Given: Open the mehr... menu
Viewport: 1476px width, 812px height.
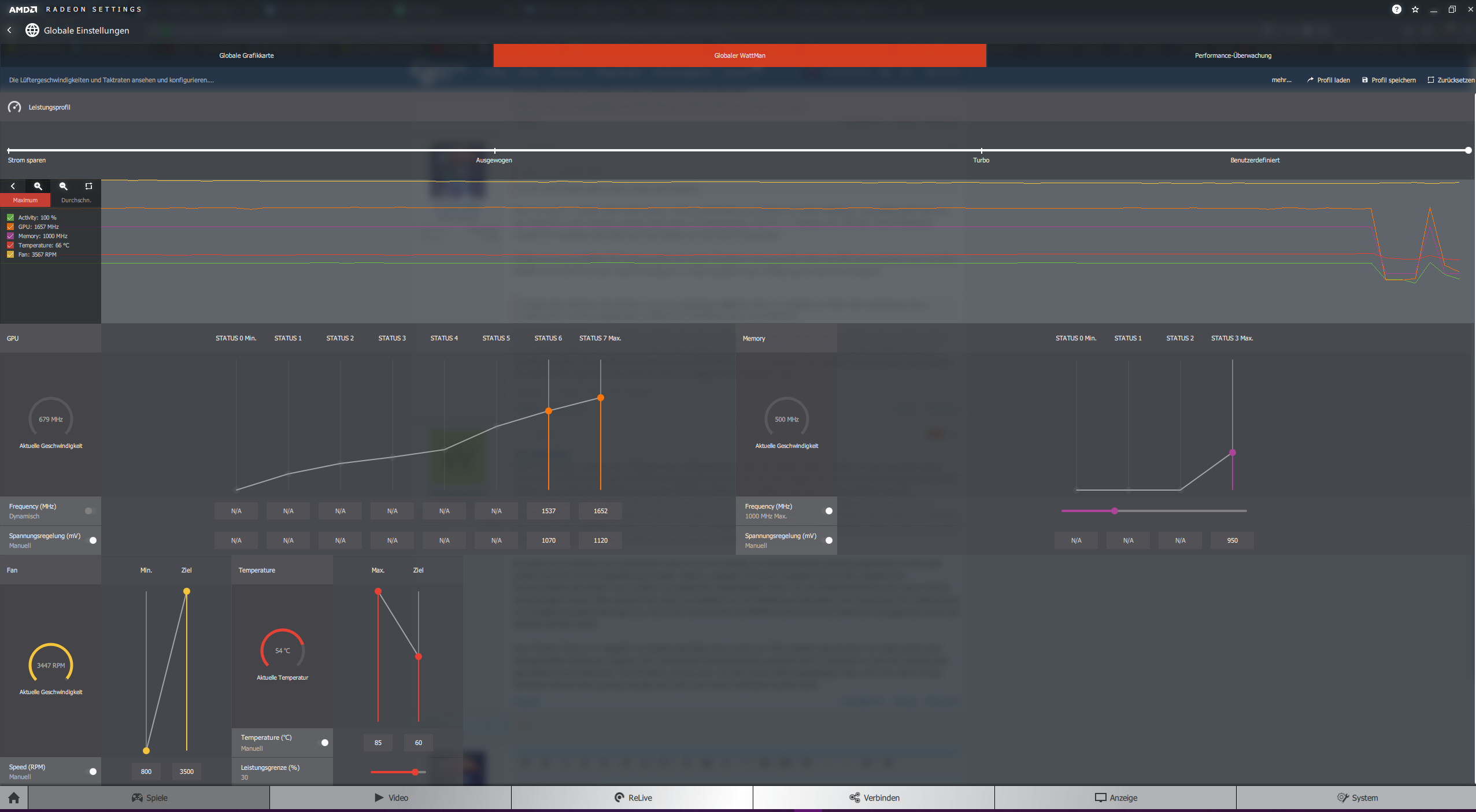Looking at the screenshot, I should pyautogui.click(x=1281, y=80).
